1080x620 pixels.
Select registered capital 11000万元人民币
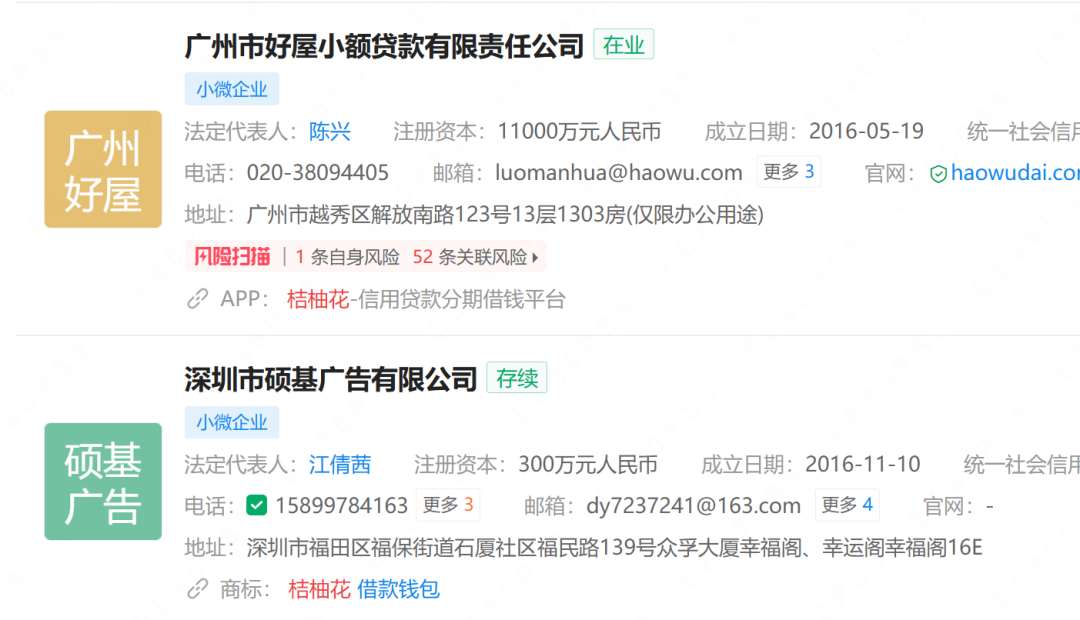click(579, 132)
